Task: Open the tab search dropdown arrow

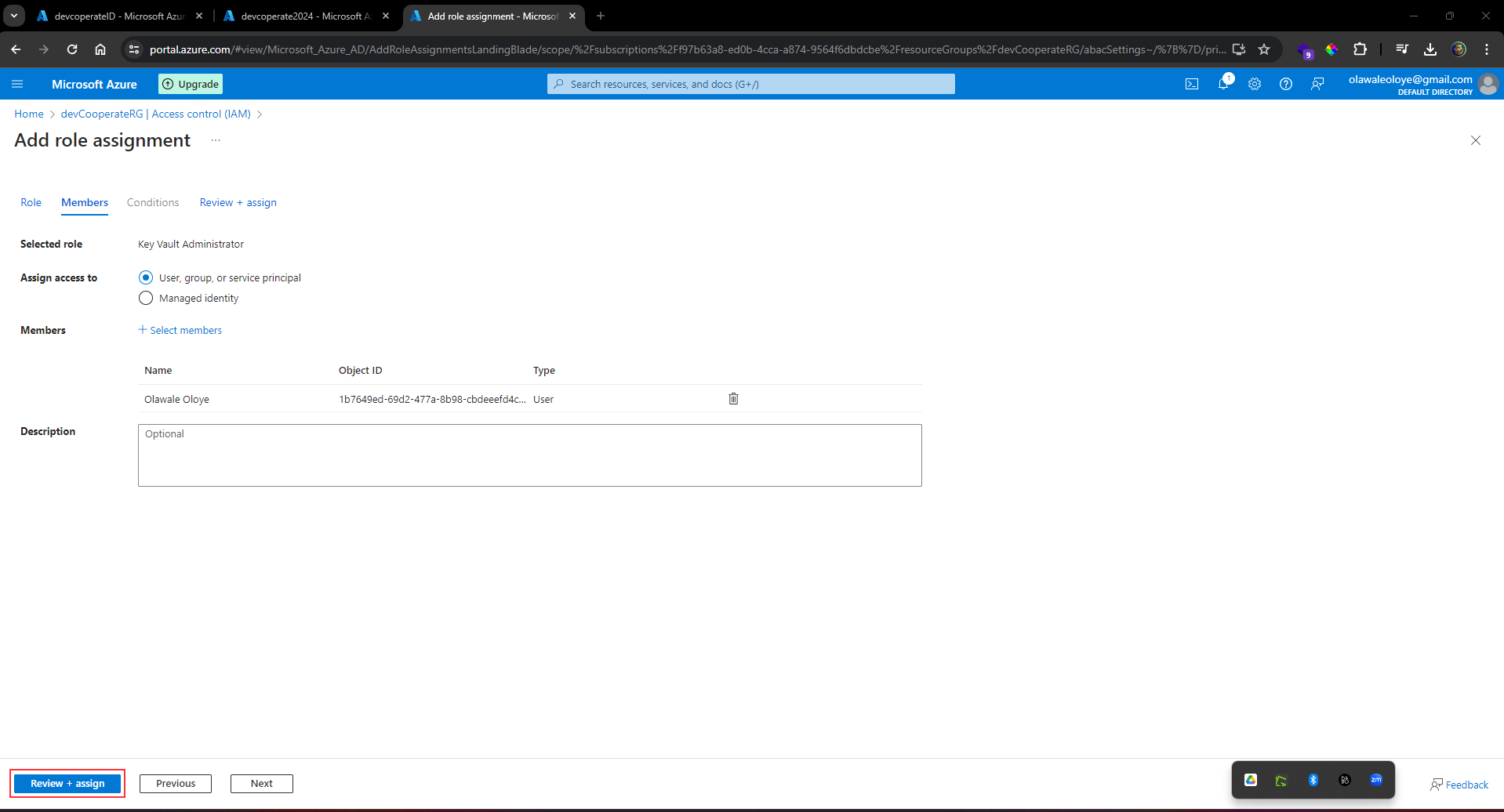Action: 14,16
